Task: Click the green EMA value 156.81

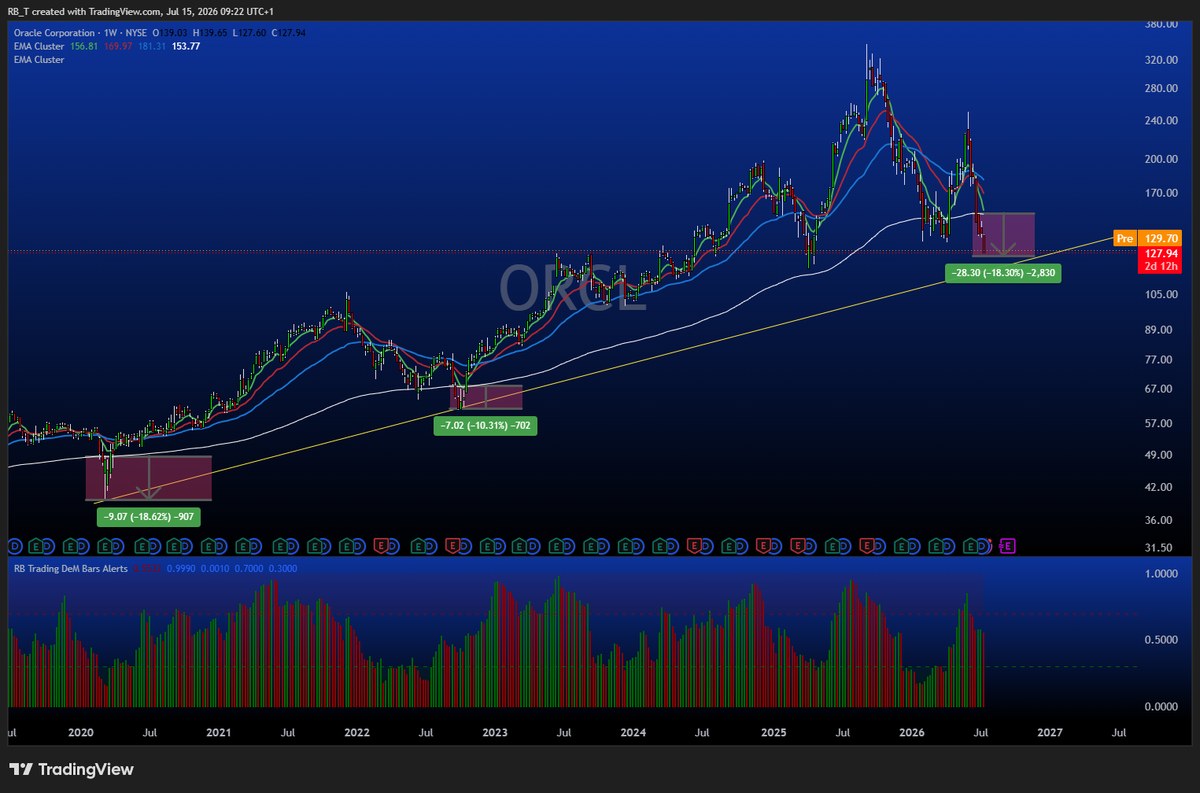Action: (x=84, y=46)
